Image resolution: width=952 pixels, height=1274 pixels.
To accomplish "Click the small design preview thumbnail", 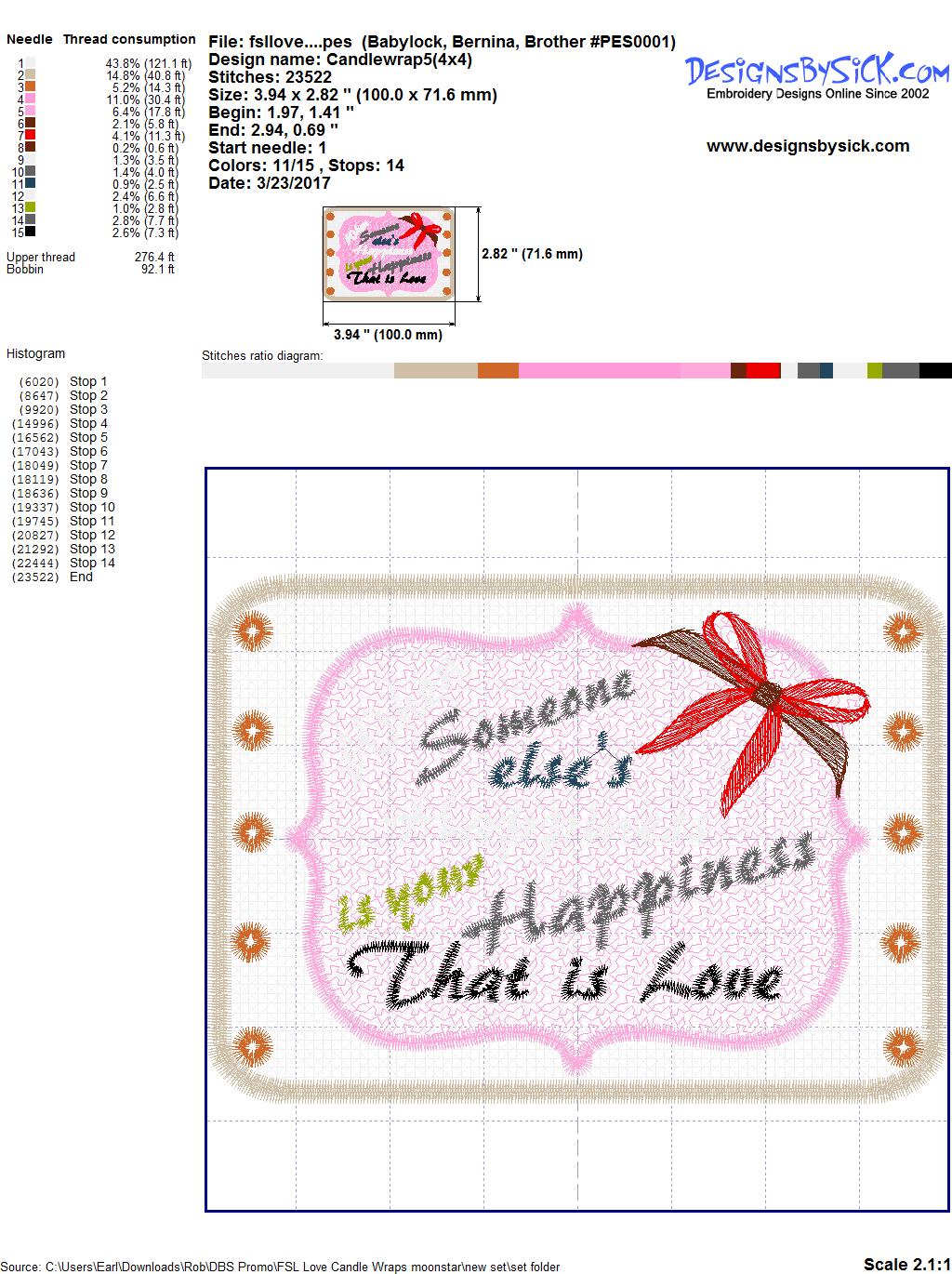I will [390, 254].
